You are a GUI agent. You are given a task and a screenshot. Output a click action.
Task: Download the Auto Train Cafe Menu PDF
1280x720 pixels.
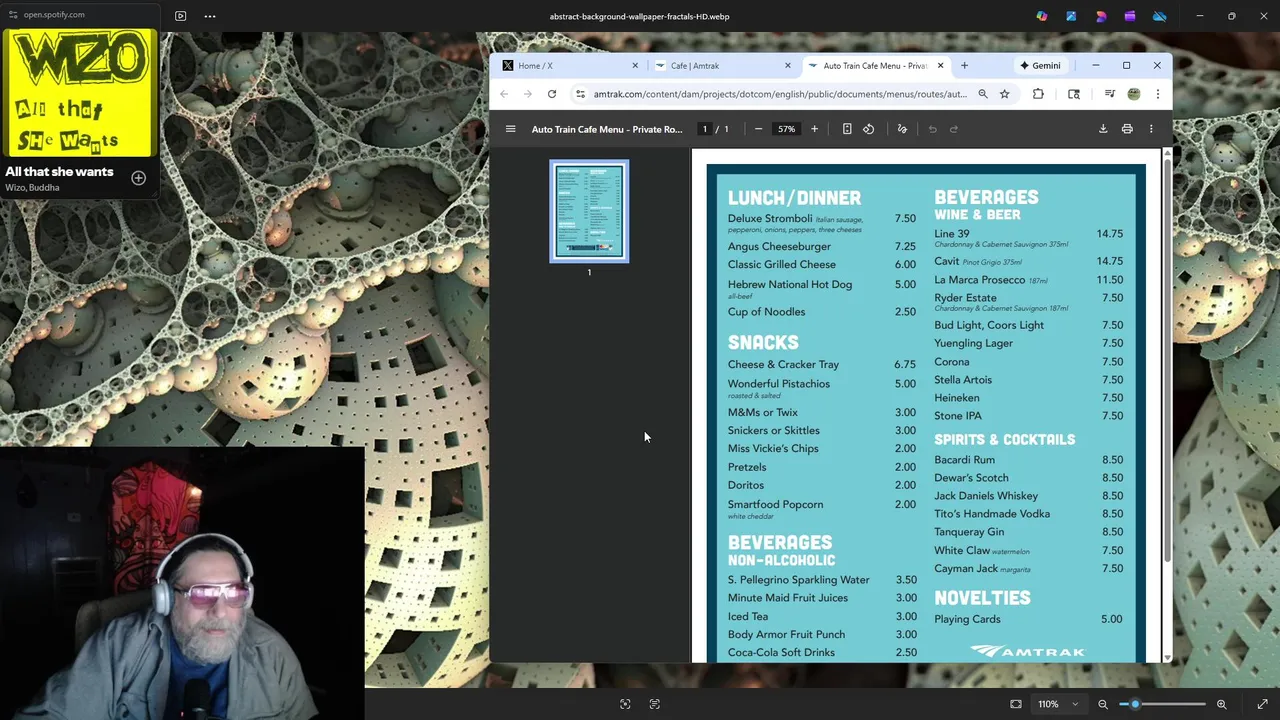(1103, 129)
